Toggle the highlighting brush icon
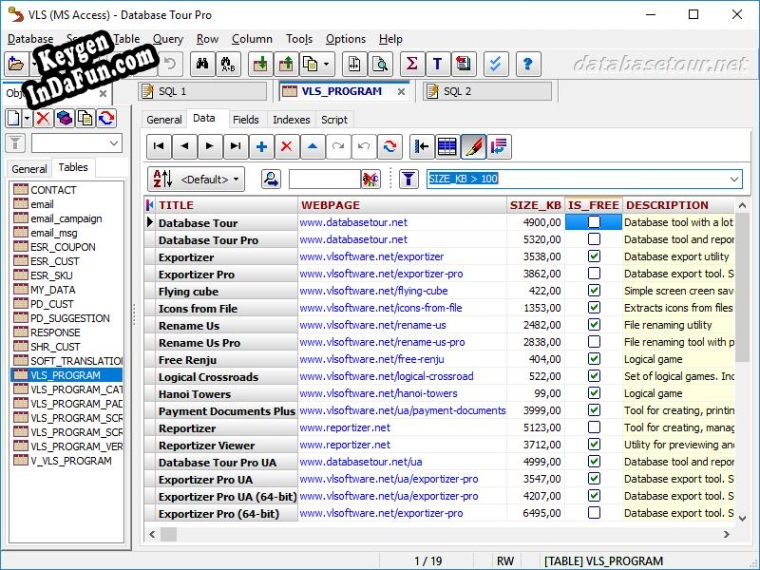This screenshot has height=570, width=760. 473,146
